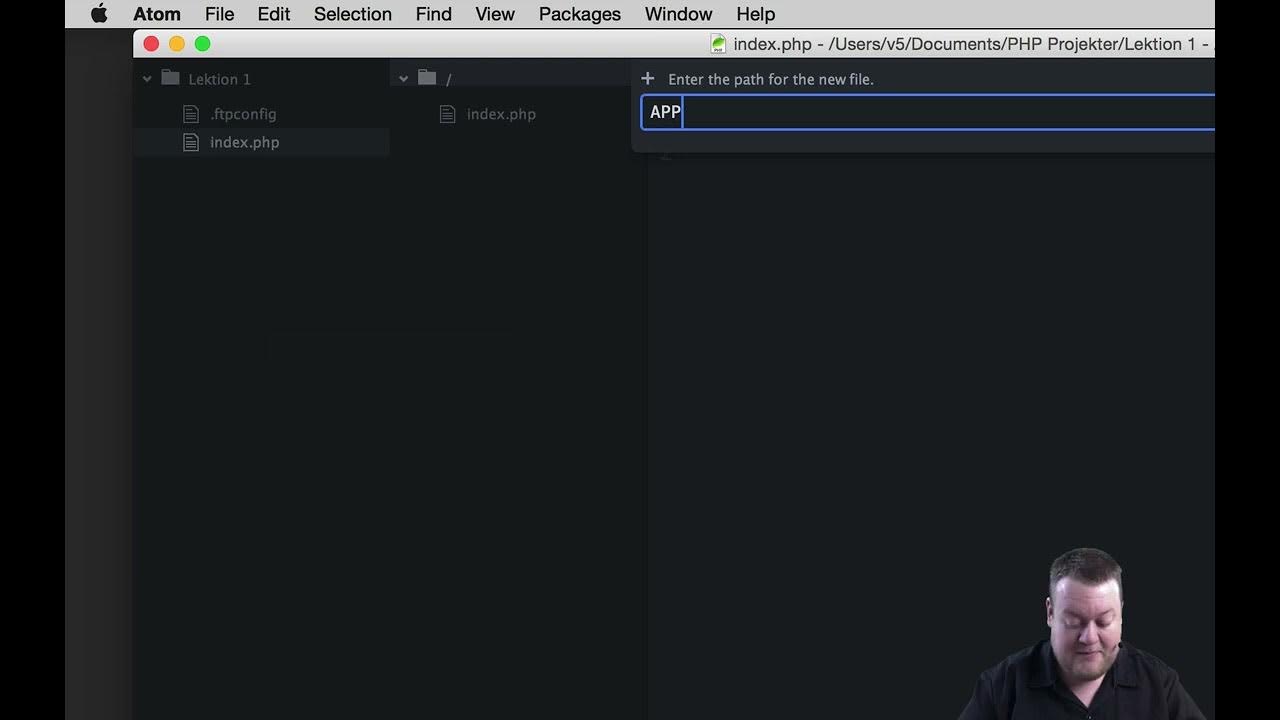
Task: Open the Atom application menu
Action: pyautogui.click(x=157, y=14)
